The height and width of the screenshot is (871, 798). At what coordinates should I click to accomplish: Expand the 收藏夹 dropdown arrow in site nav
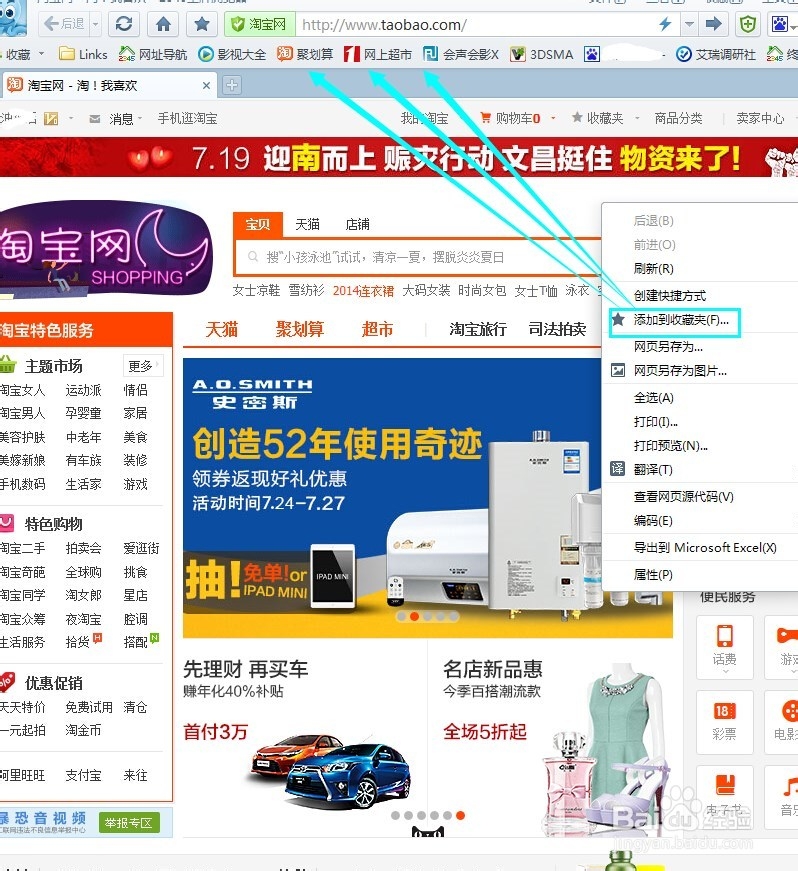click(637, 118)
